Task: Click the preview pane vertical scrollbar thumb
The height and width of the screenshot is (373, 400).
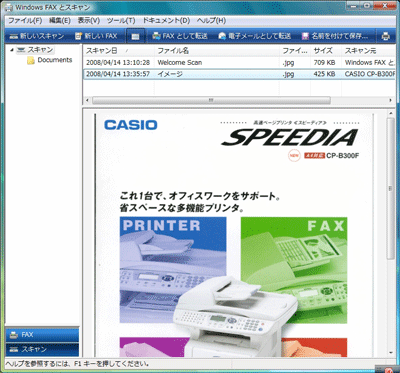Action: coord(390,188)
